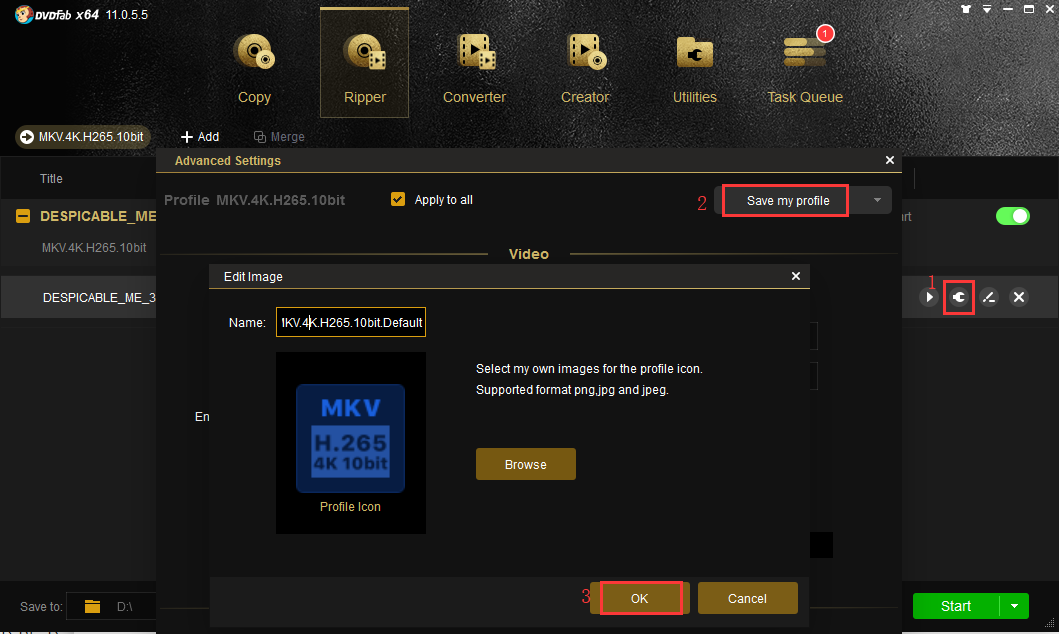
Task: Expand the Save my profile dropdown arrow
Action: [x=877, y=201]
